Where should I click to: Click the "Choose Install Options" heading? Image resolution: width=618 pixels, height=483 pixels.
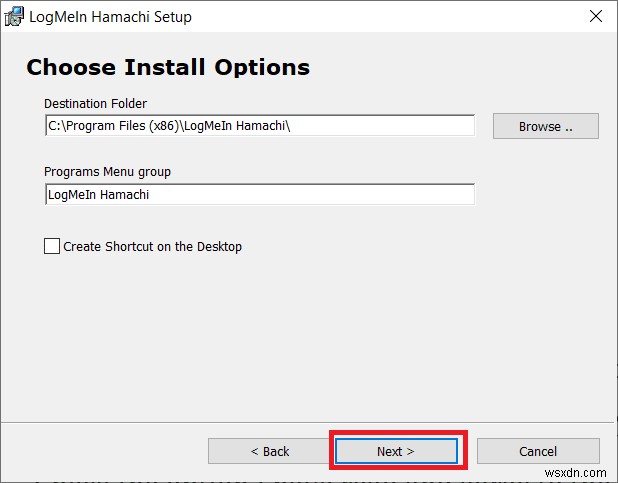coord(168,67)
